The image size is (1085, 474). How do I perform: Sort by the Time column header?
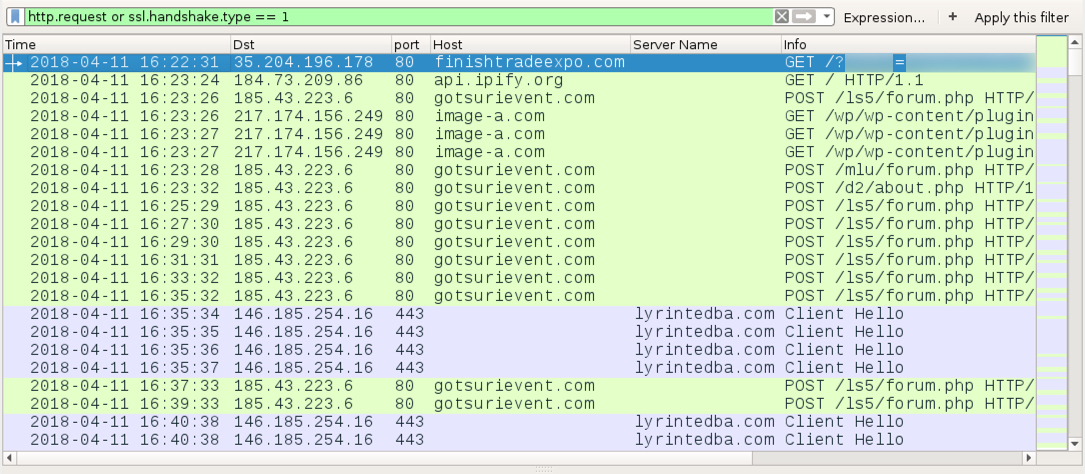[x=117, y=45]
